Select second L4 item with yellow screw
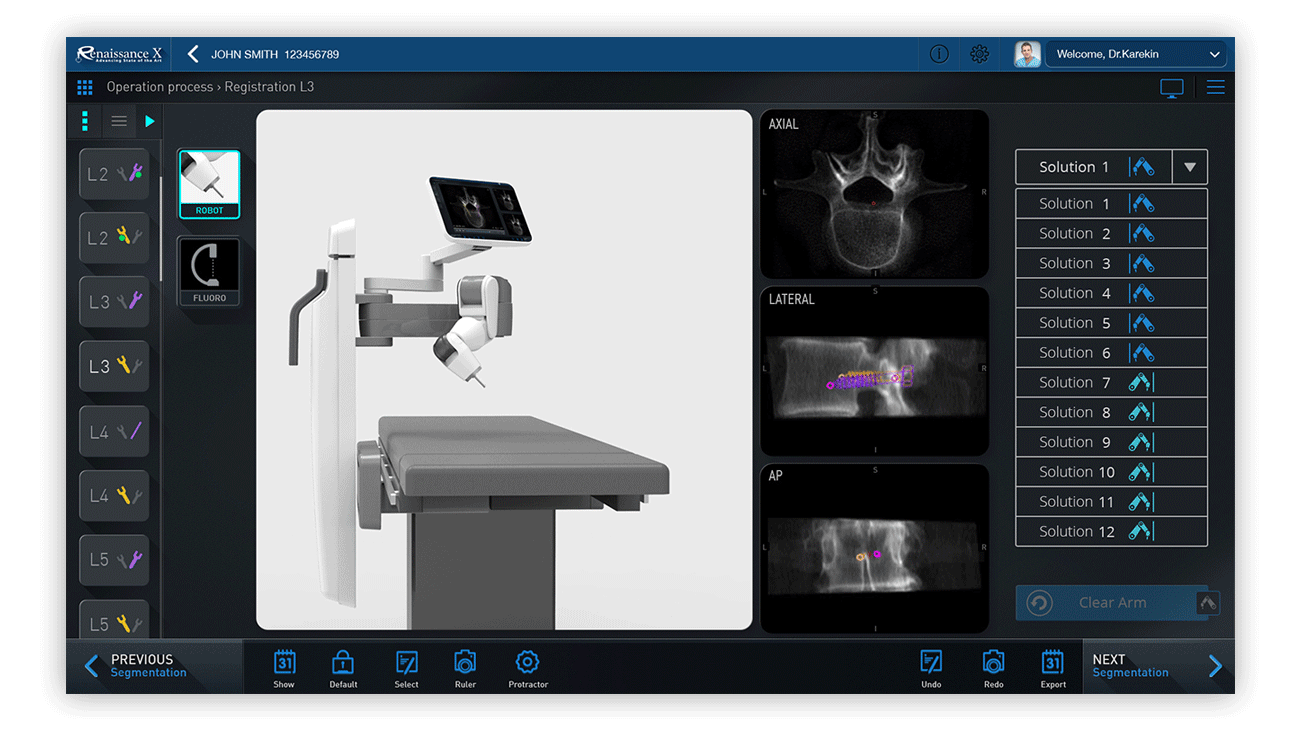This screenshot has height=731, width=1300. 114,496
